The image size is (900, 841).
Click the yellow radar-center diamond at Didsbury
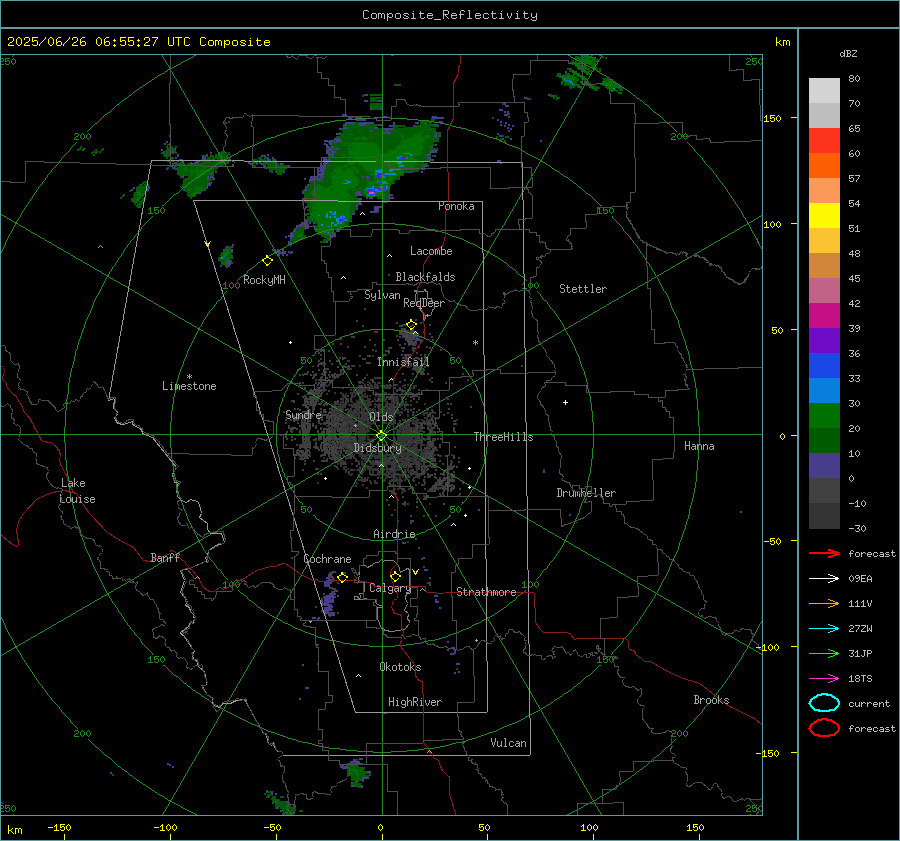click(381, 436)
